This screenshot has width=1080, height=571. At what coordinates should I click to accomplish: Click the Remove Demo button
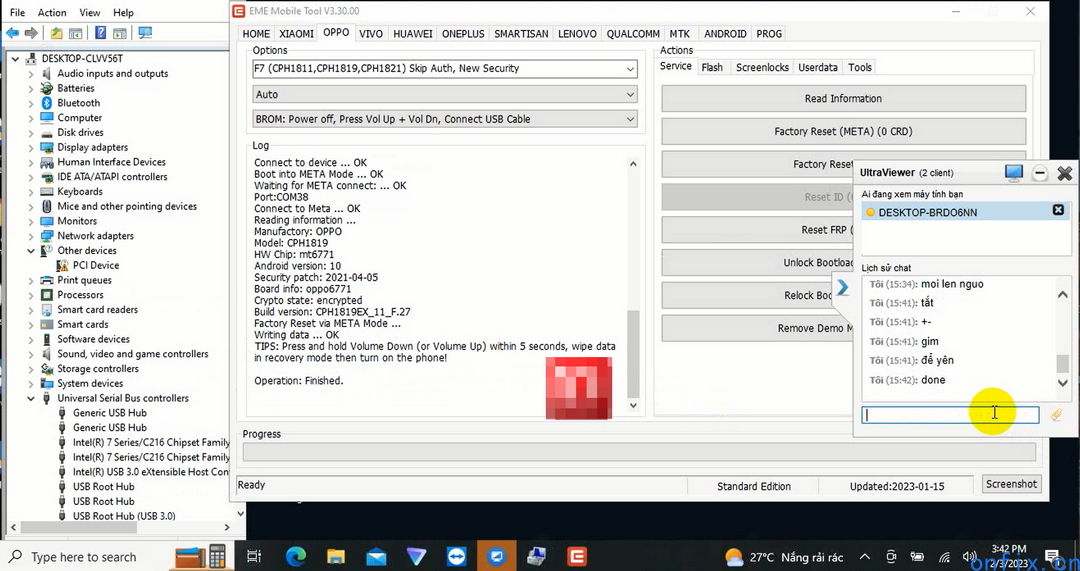(758, 329)
